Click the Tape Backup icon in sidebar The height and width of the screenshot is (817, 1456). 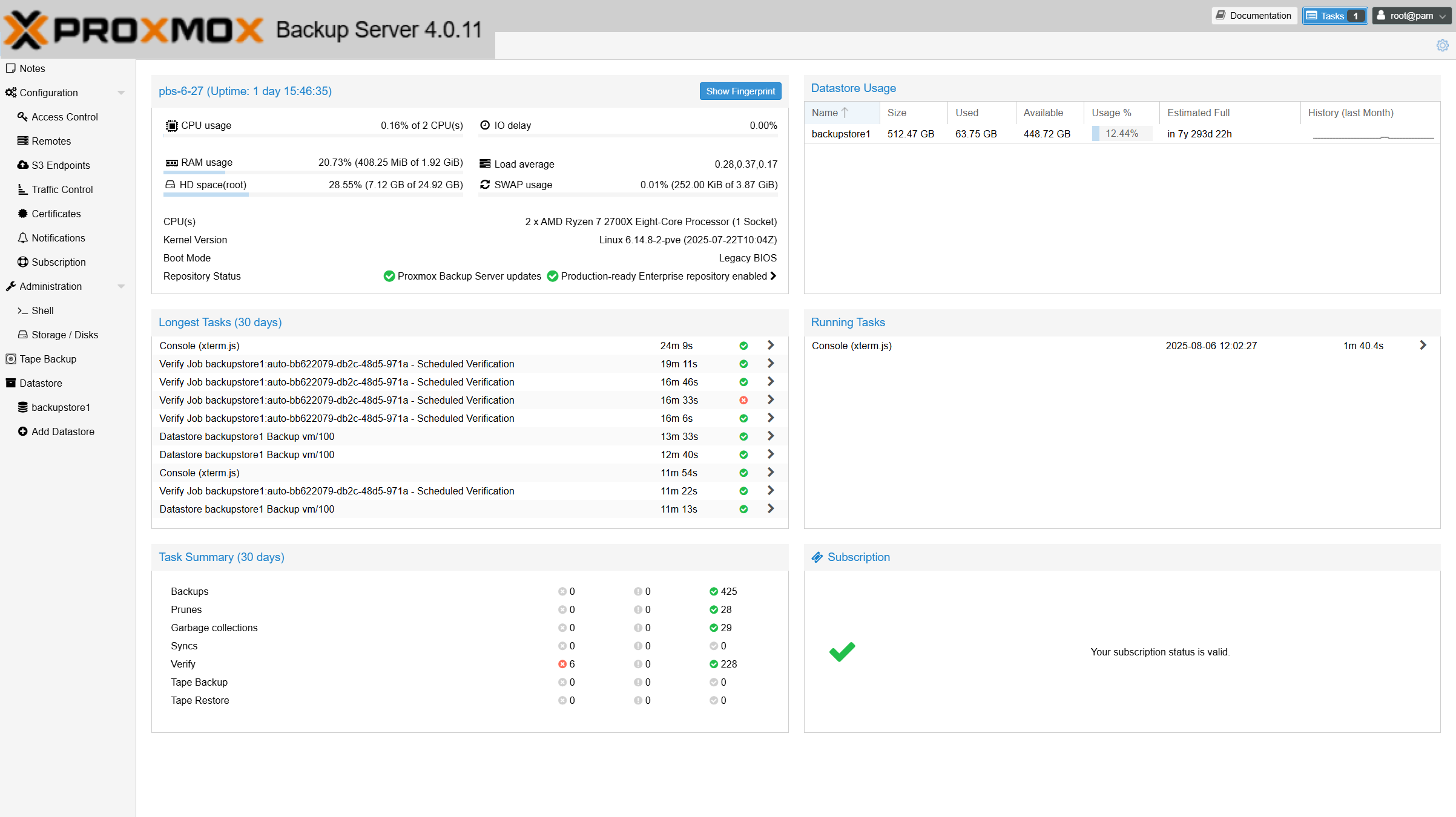pyautogui.click(x=11, y=359)
